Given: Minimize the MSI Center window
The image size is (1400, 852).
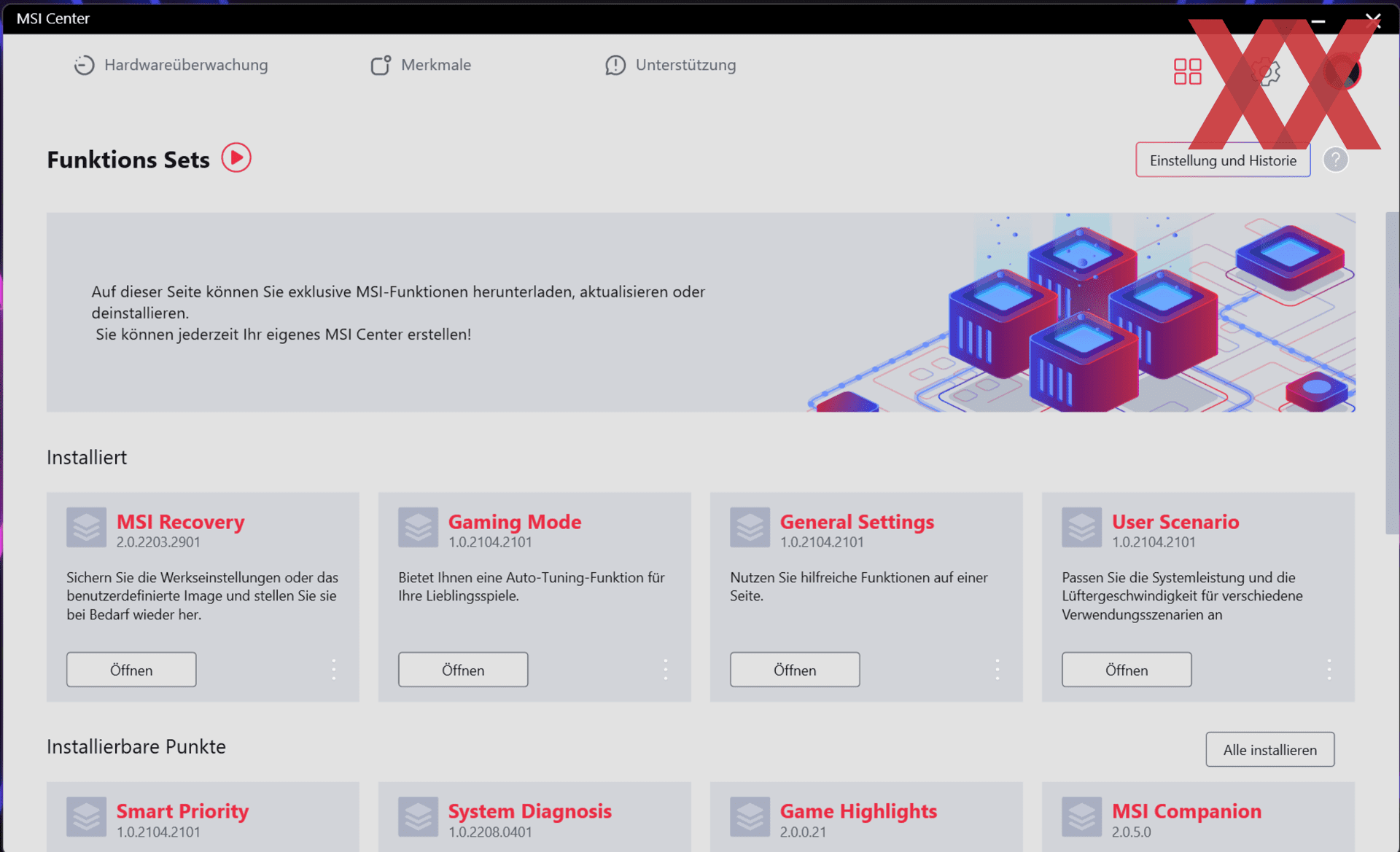Looking at the screenshot, I should tap(1318, 20).
